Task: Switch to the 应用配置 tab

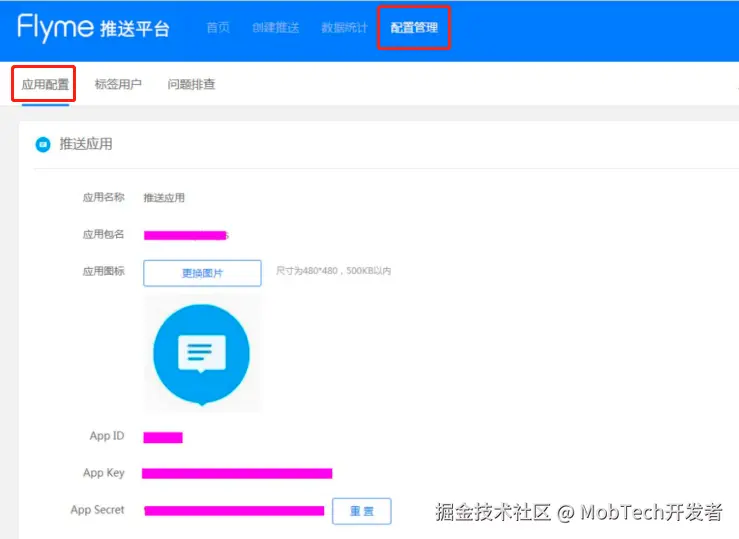Action: (45, 84)
